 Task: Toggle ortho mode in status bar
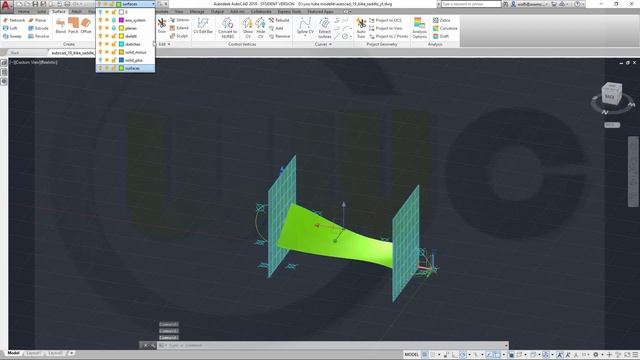click(454, 355)
